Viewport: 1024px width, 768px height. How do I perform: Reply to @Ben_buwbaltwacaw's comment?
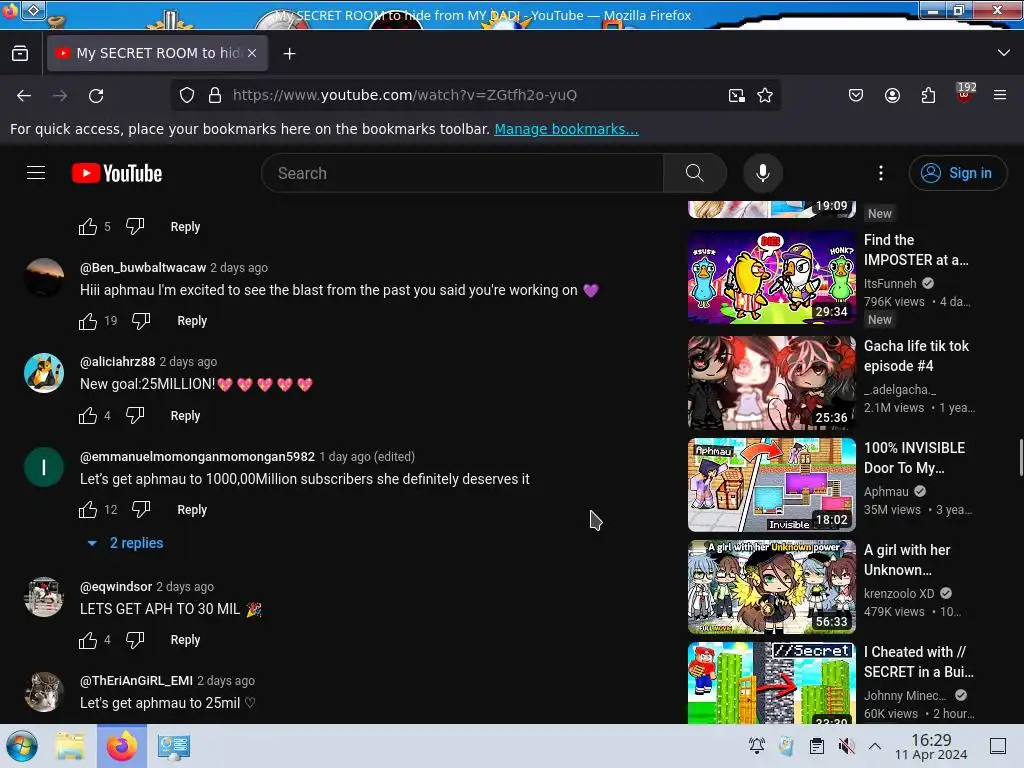tap(192, 321)
